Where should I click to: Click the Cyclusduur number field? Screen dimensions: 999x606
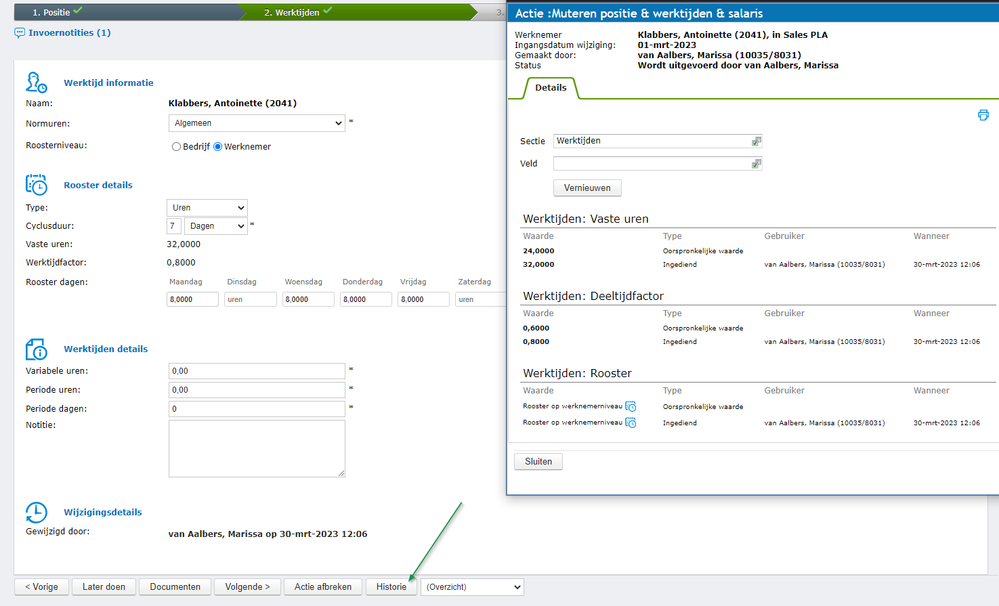tap(174, 226)
